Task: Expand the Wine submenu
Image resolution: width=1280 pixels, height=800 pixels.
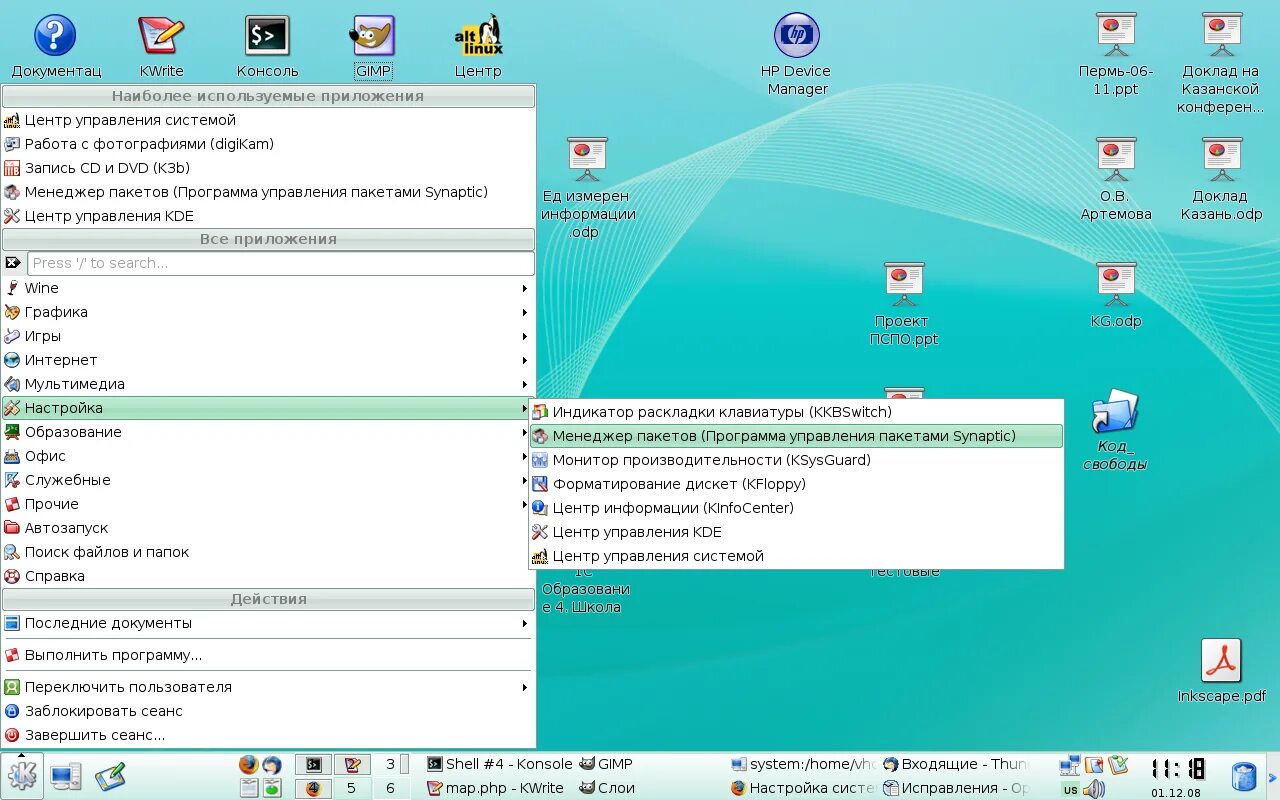Action: (268, 288)
